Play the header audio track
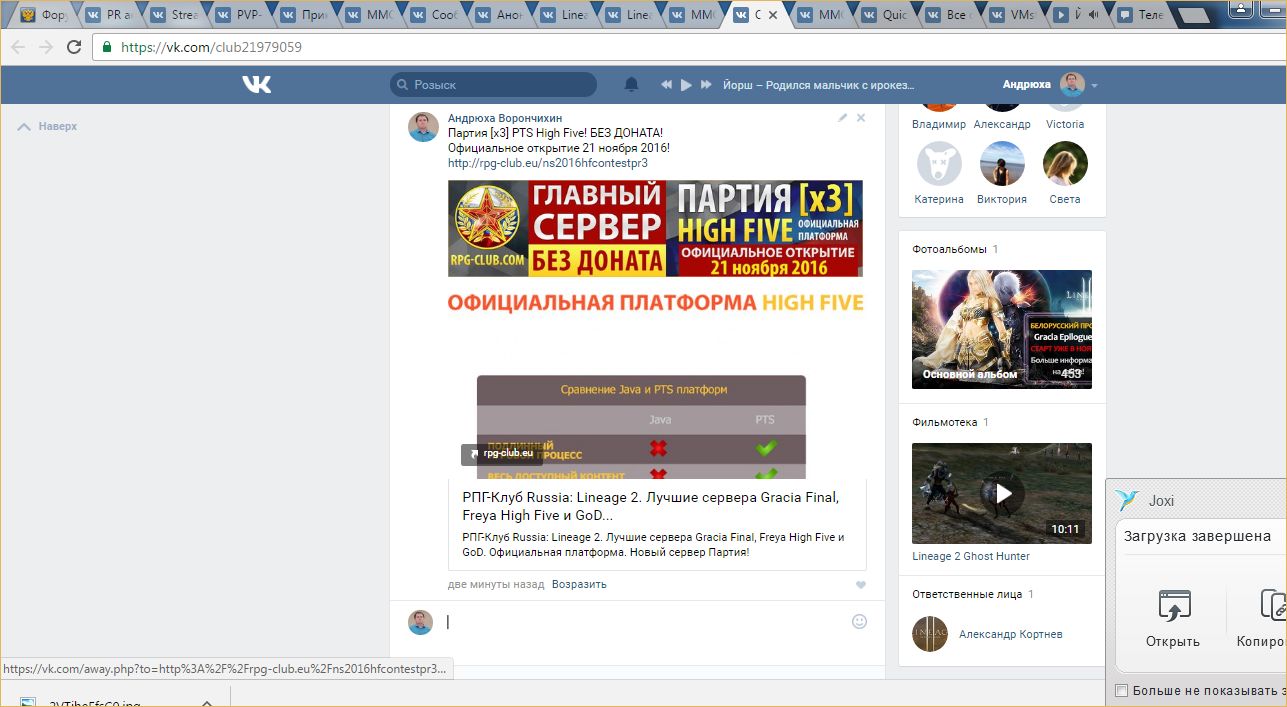 686,85
